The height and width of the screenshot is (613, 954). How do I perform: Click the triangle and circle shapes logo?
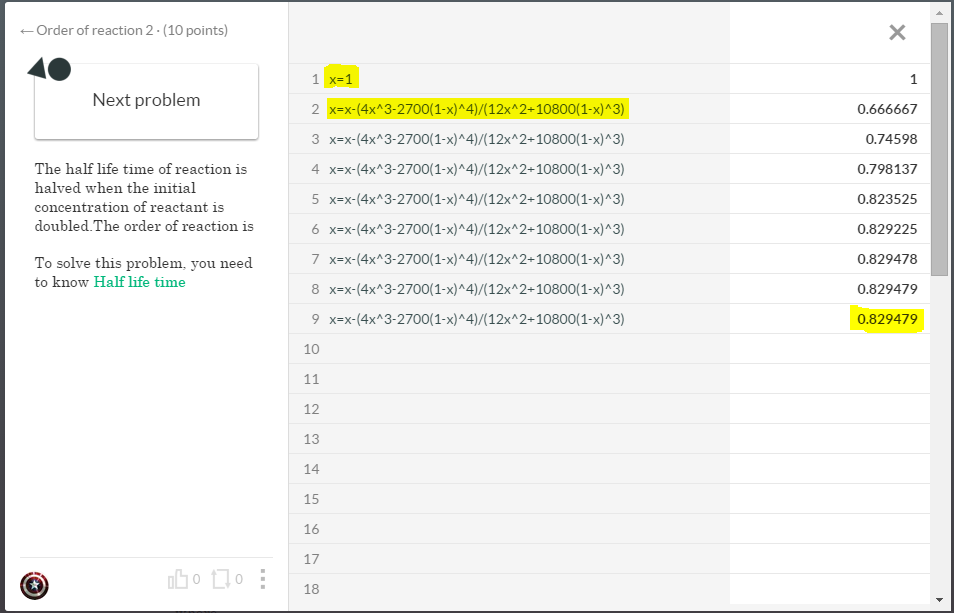[x=49, y=69]
